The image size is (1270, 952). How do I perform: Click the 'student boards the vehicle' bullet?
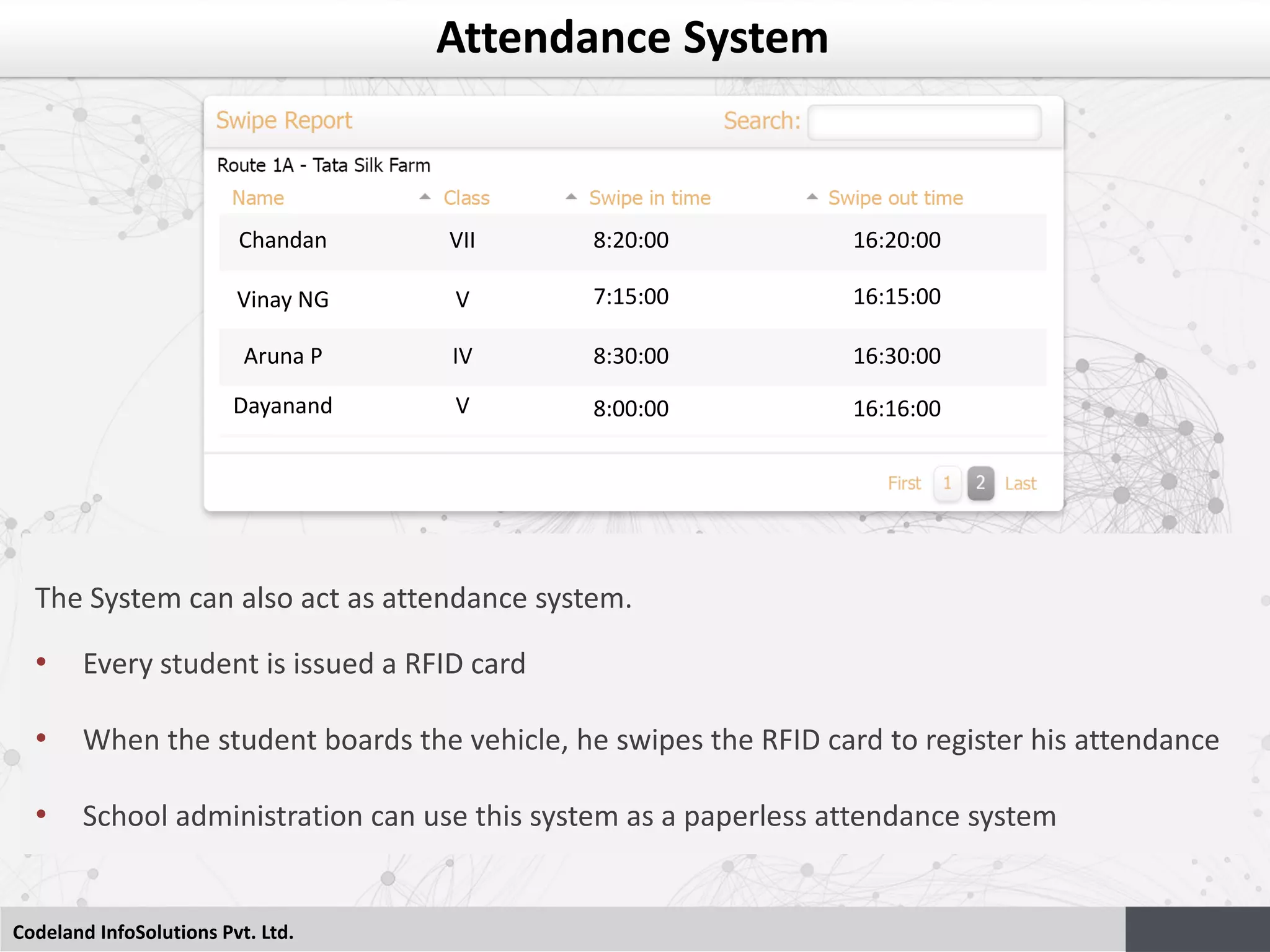651,740
